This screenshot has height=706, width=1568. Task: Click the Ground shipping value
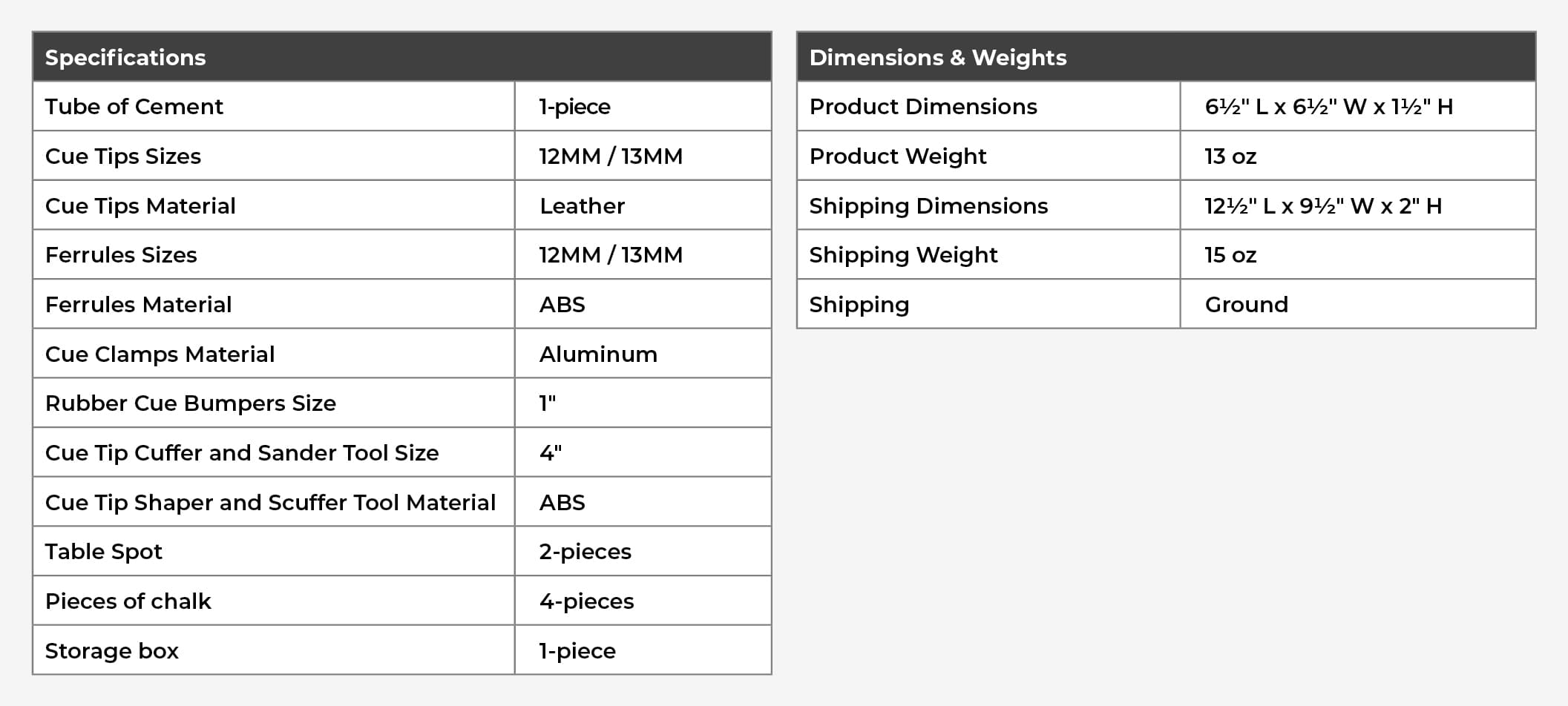point(1246,305)
